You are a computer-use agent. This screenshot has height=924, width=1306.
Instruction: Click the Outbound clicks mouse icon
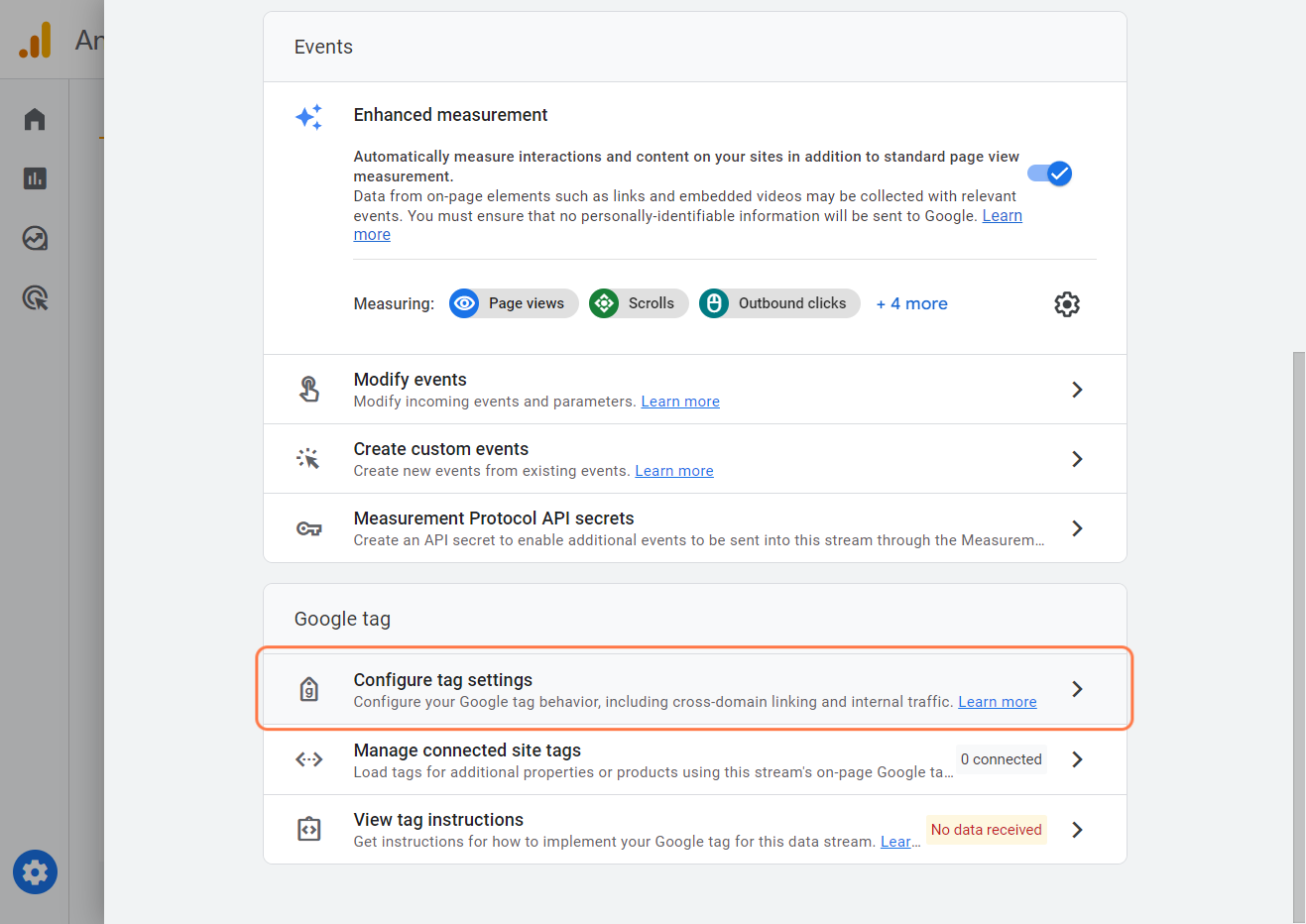[x=714, y=303]
